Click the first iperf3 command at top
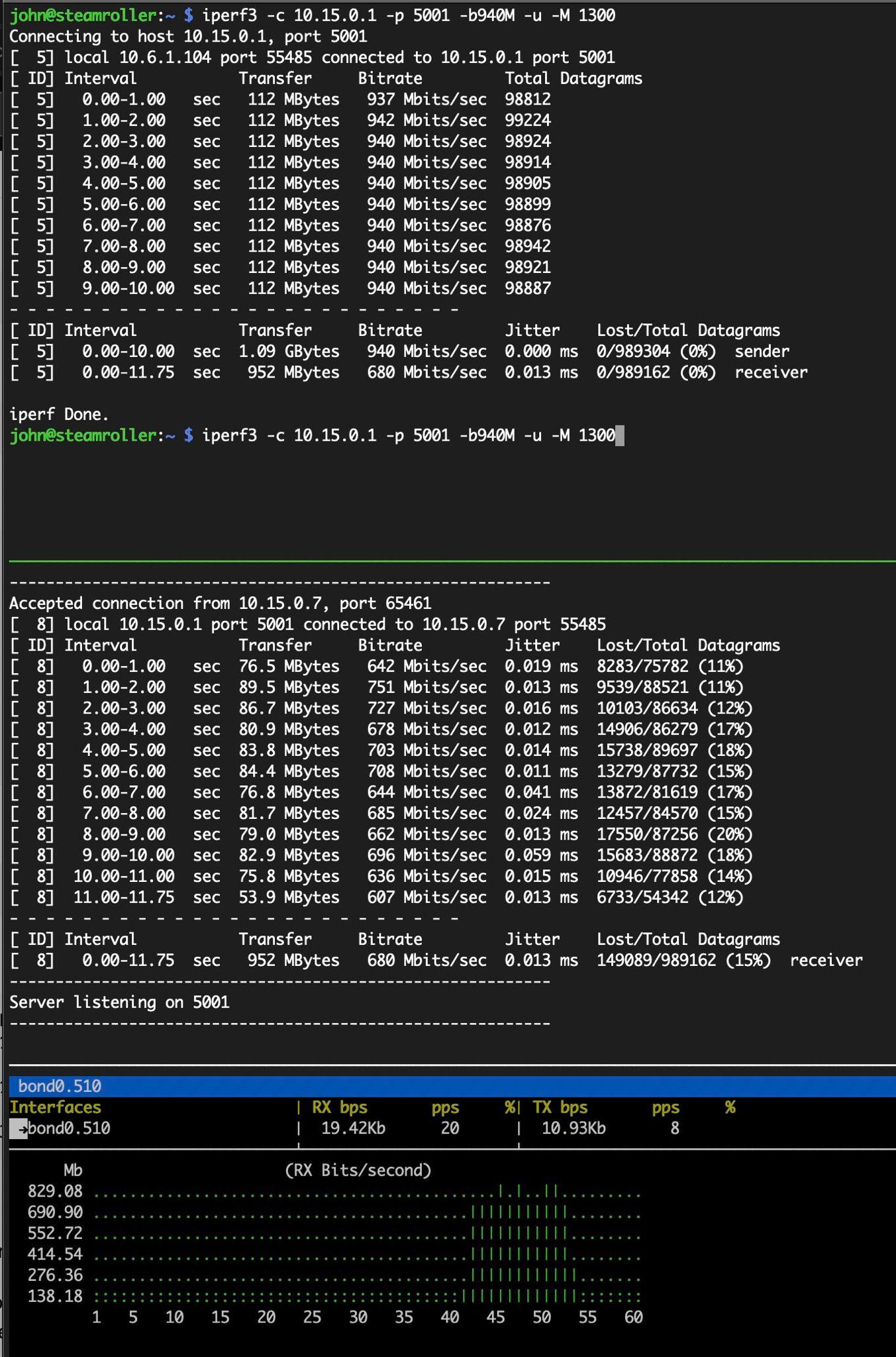Viewport: 896px width, 1357px height. tap(408, 15)
